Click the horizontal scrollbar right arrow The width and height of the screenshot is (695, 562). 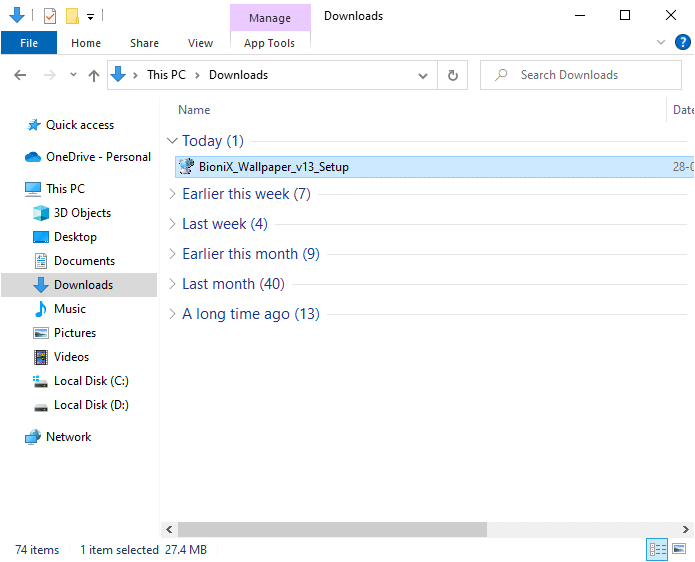pyautogui.click(x=685, y=529)
